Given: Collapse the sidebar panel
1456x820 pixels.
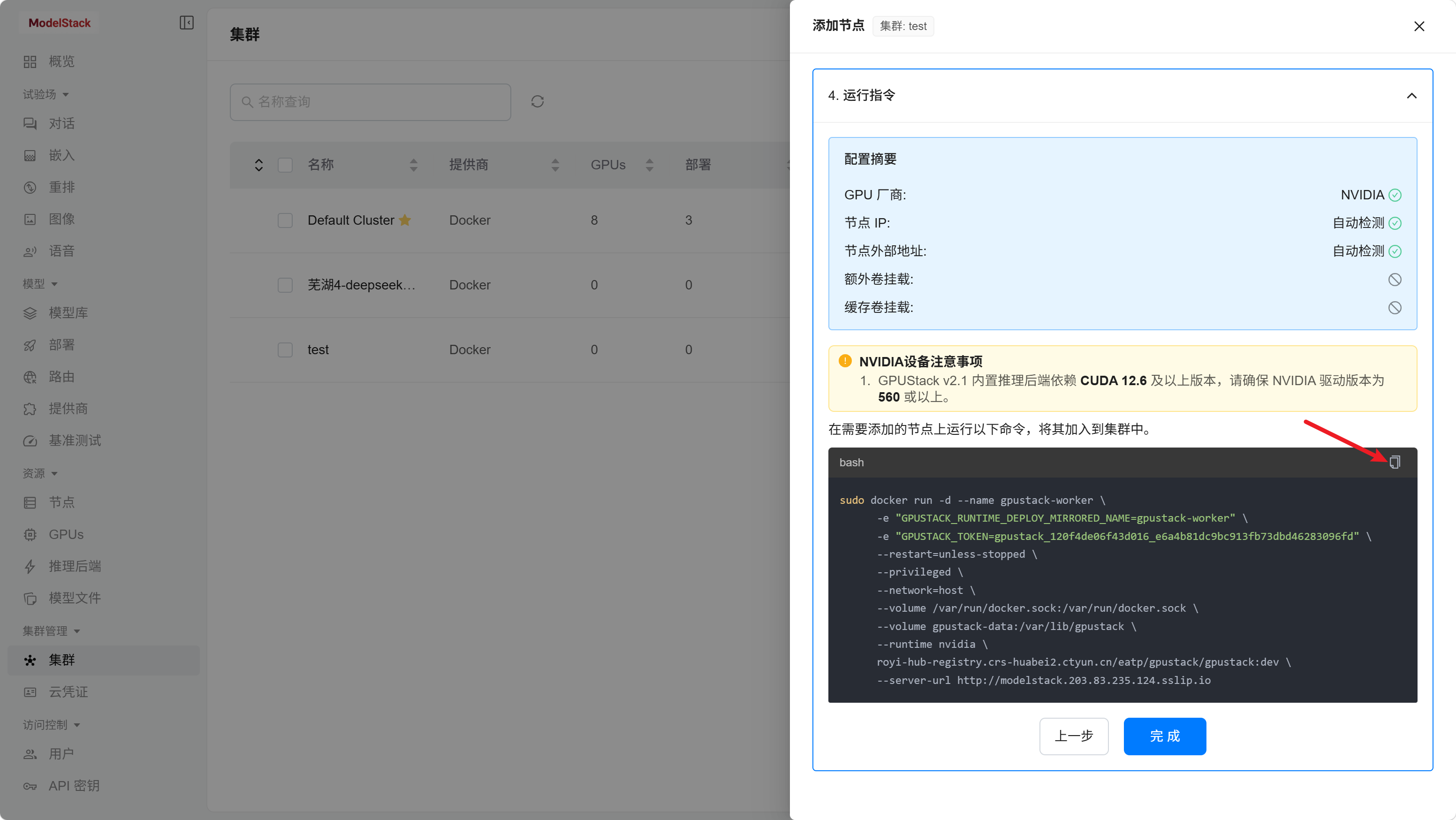Looking at the screenshot, I should click(x=187, y=23).
